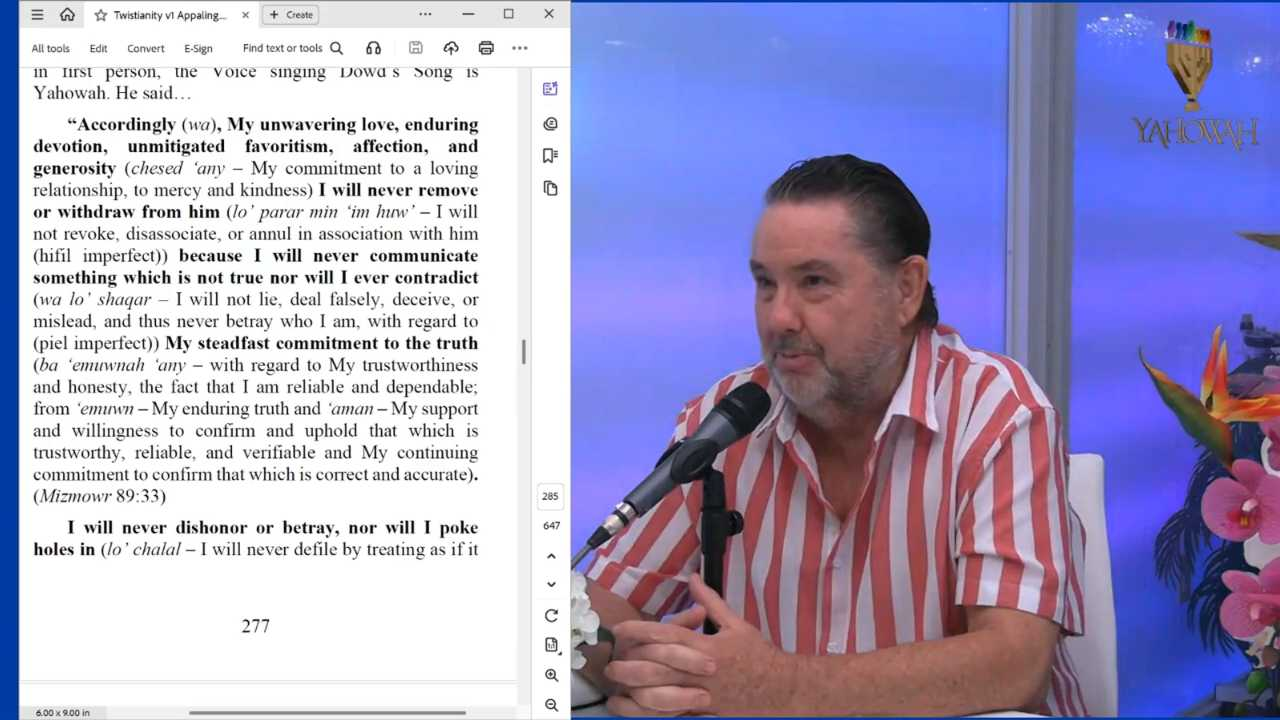Open All tools menu
The height and width of the screenshot is (720, 1280).
50,48
